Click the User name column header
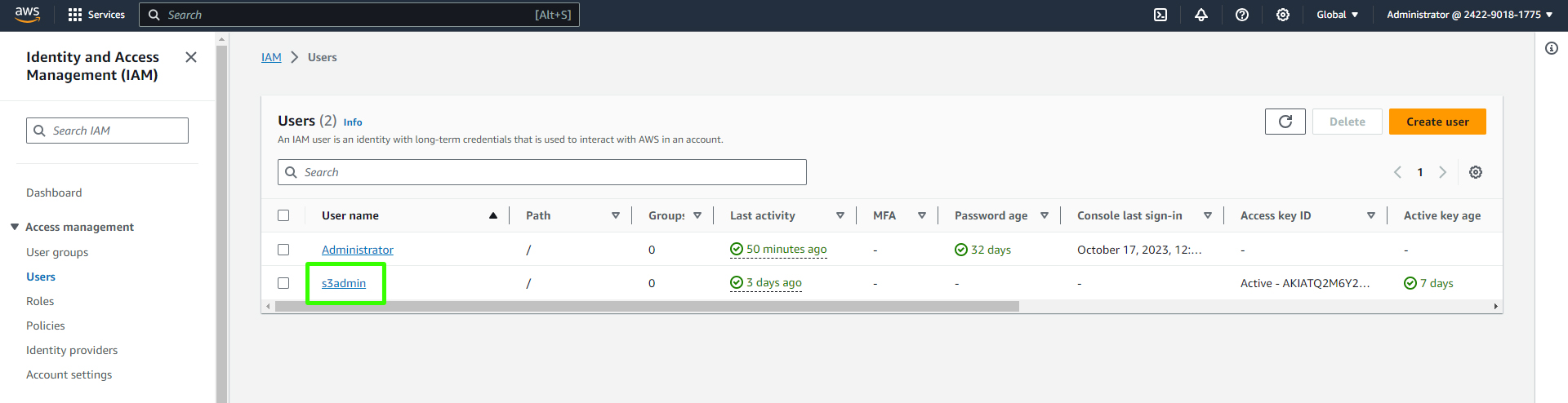Screen dimensions: 1568x403 [350, 215]
